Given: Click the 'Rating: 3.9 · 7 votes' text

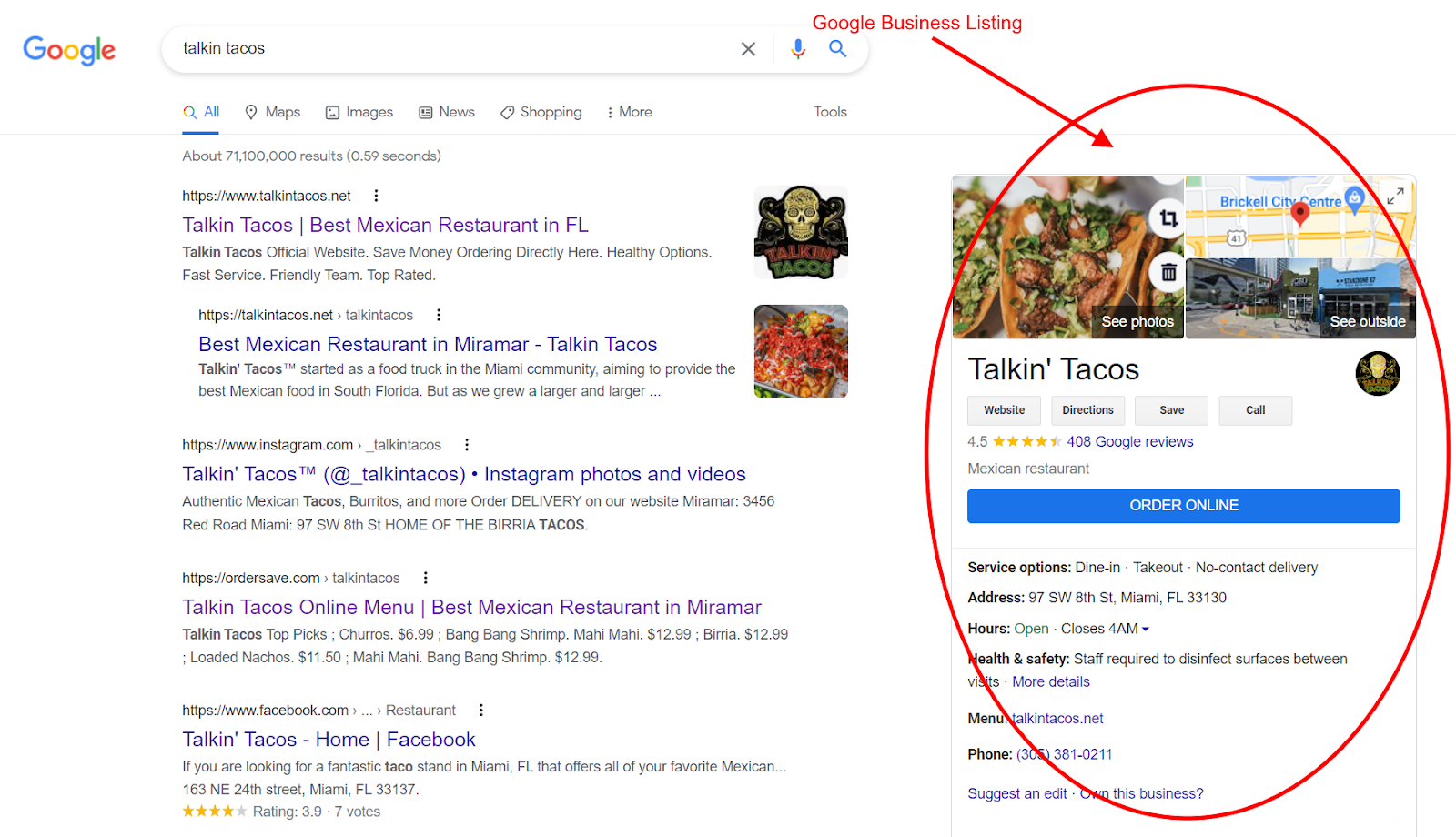Looking at the screenshot, I should coord(317,812).
